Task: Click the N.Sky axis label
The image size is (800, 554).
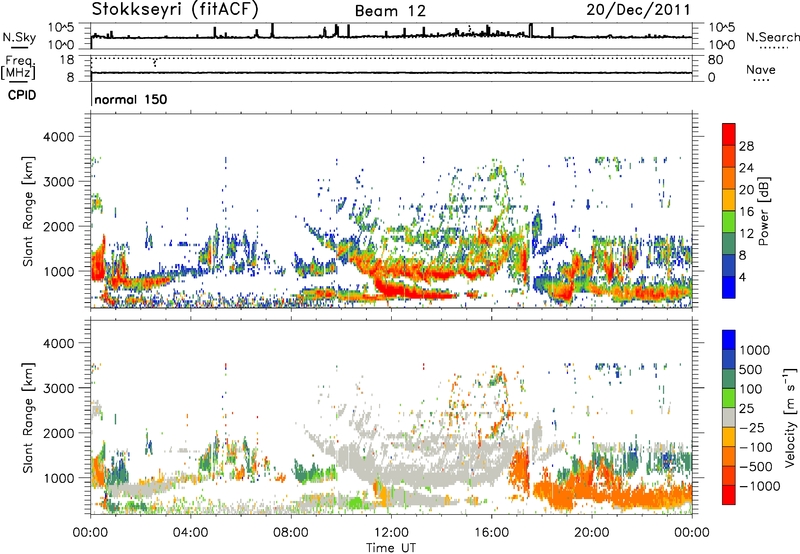Action: [x=19, y=37]
